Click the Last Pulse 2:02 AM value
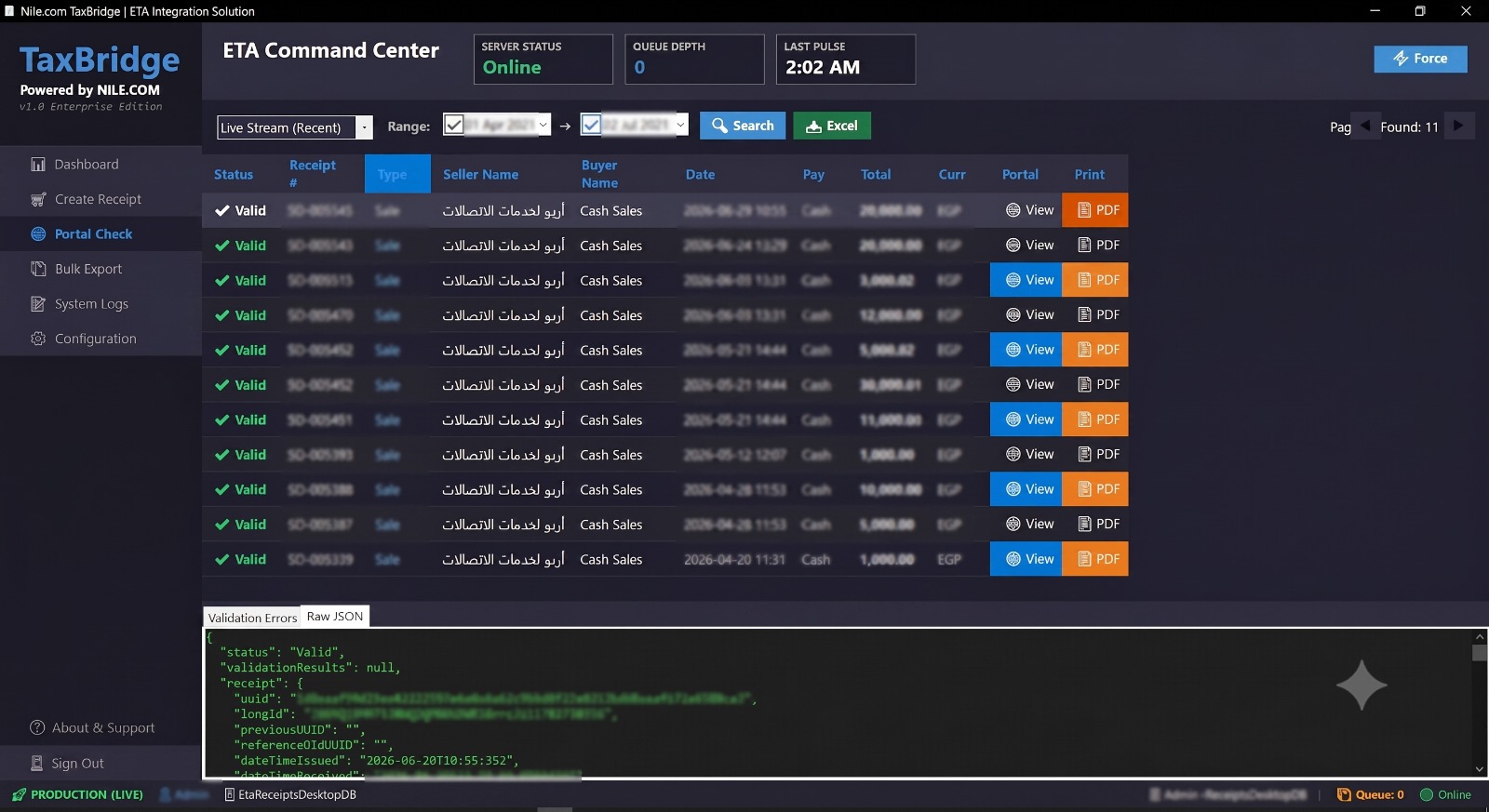The height and width of the screenshot is (812, 1489). click(823, 67)
